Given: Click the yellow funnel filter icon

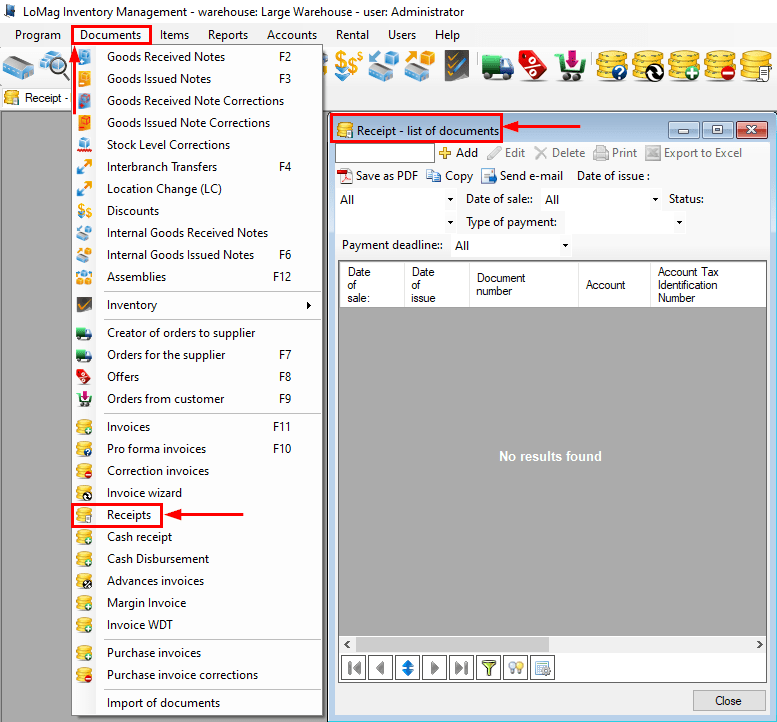Looking at the screenshot, I should [x=489, y=668].
